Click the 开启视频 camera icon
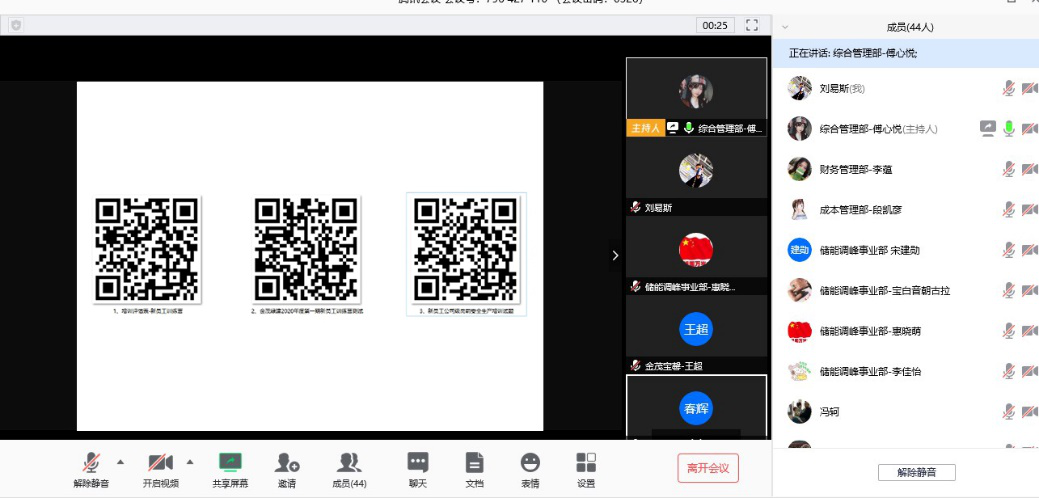Screen dimensions: 1039x498 (x=161, y=462)
